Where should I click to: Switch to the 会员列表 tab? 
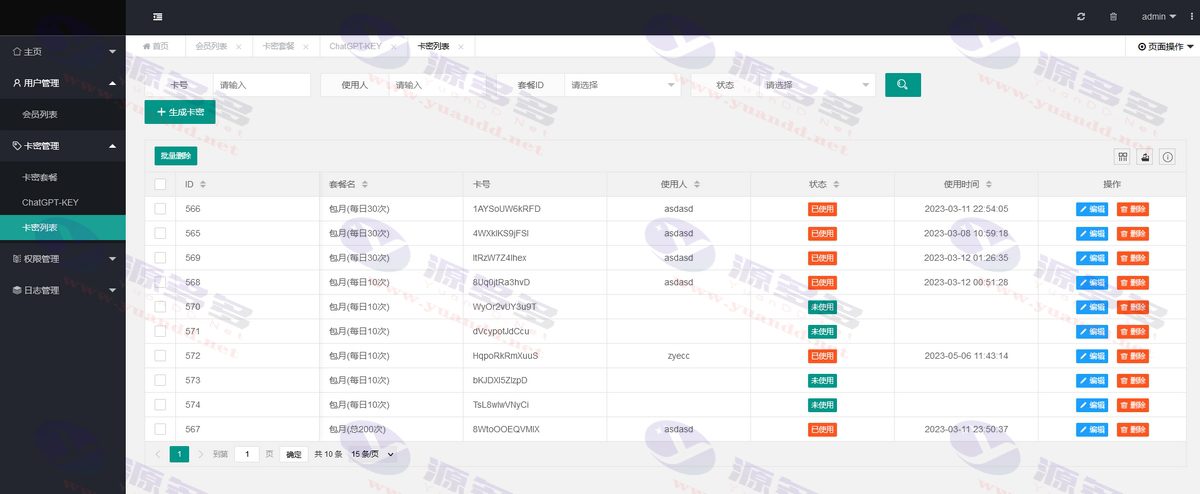[211, 47]
